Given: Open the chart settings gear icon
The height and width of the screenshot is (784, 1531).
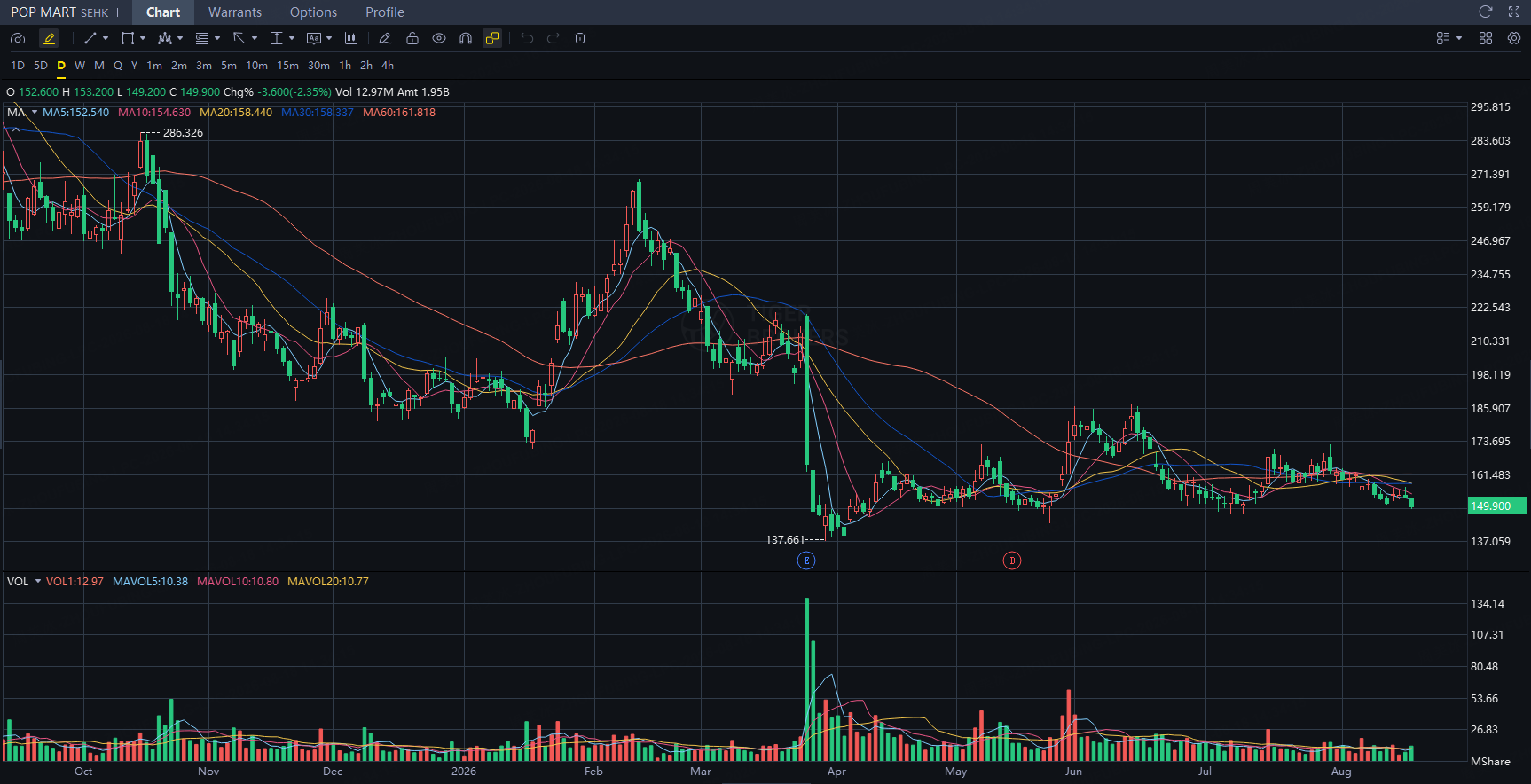Looking at the screenshot, I should click(1514, 38).
